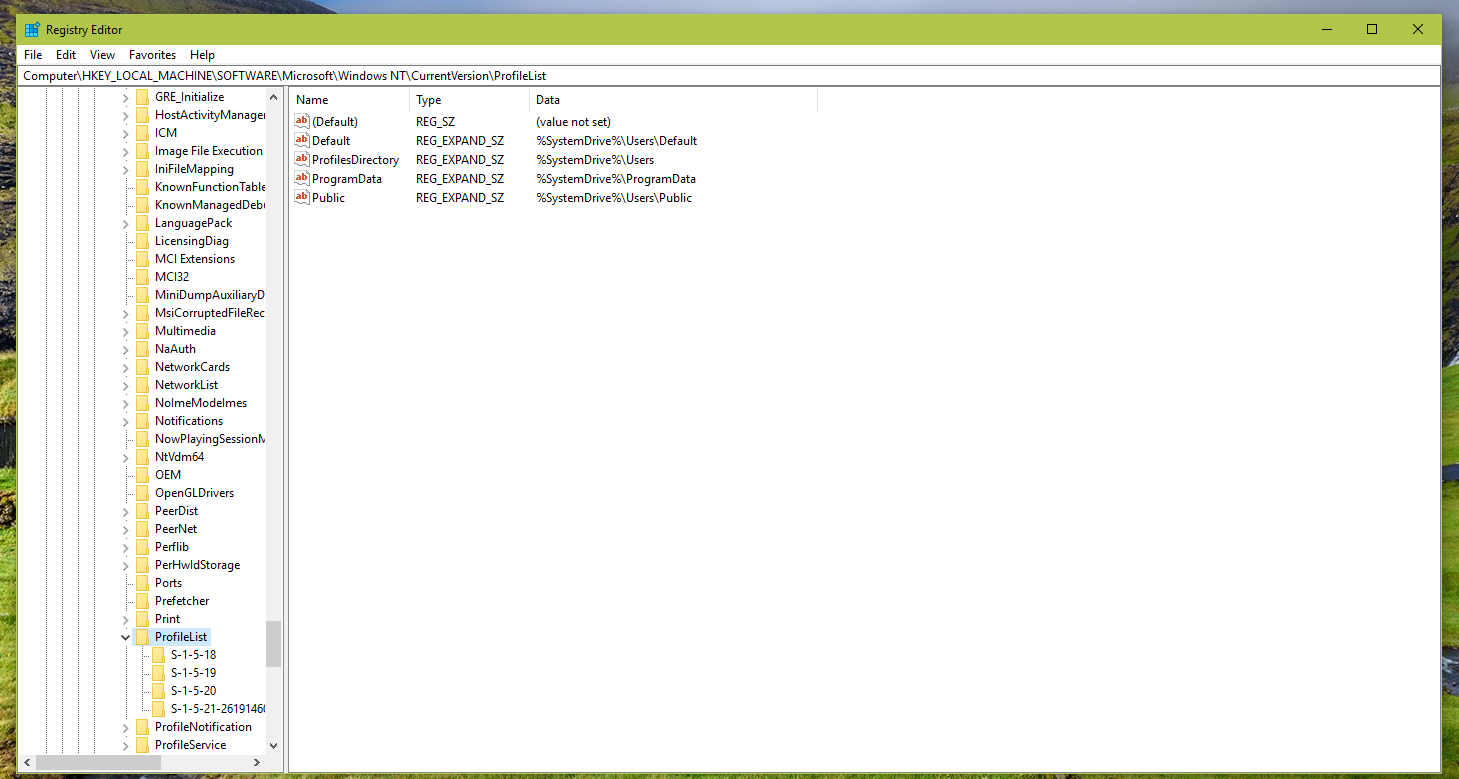Click the tree scroll down arrow

point(274,745)
